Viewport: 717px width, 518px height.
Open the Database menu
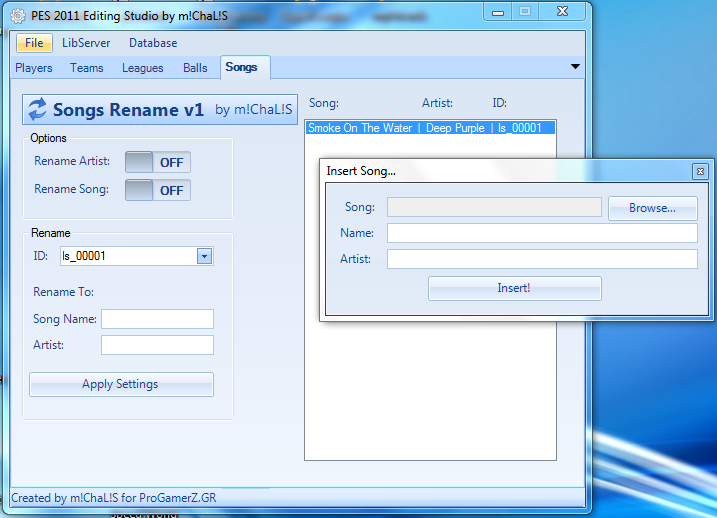(x=153, y=43)
